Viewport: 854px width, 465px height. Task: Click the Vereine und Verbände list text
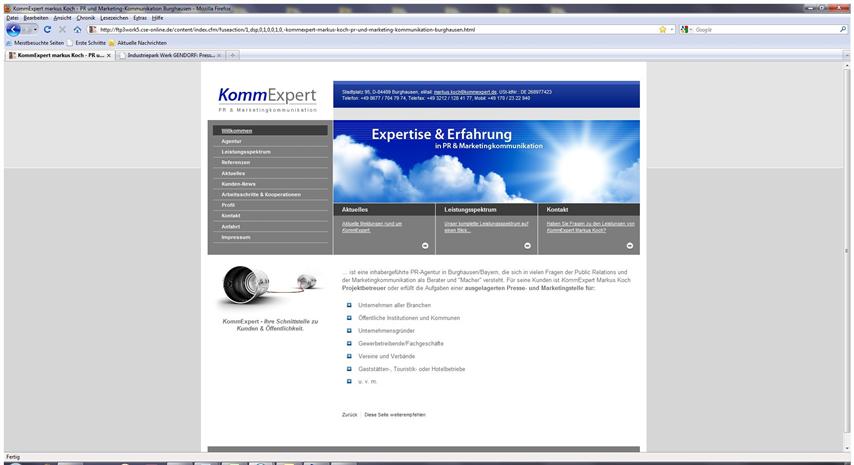point(387,356)
